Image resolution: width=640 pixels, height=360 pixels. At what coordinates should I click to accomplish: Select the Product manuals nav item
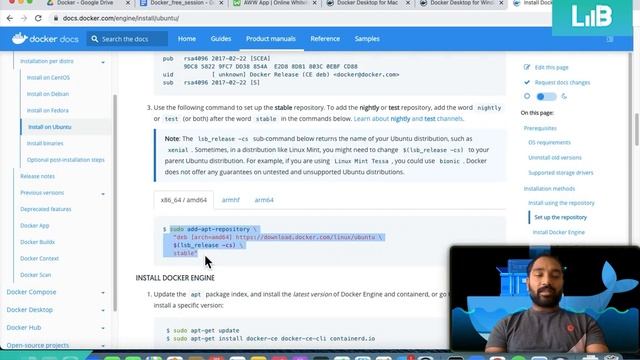tap(271, 39)
